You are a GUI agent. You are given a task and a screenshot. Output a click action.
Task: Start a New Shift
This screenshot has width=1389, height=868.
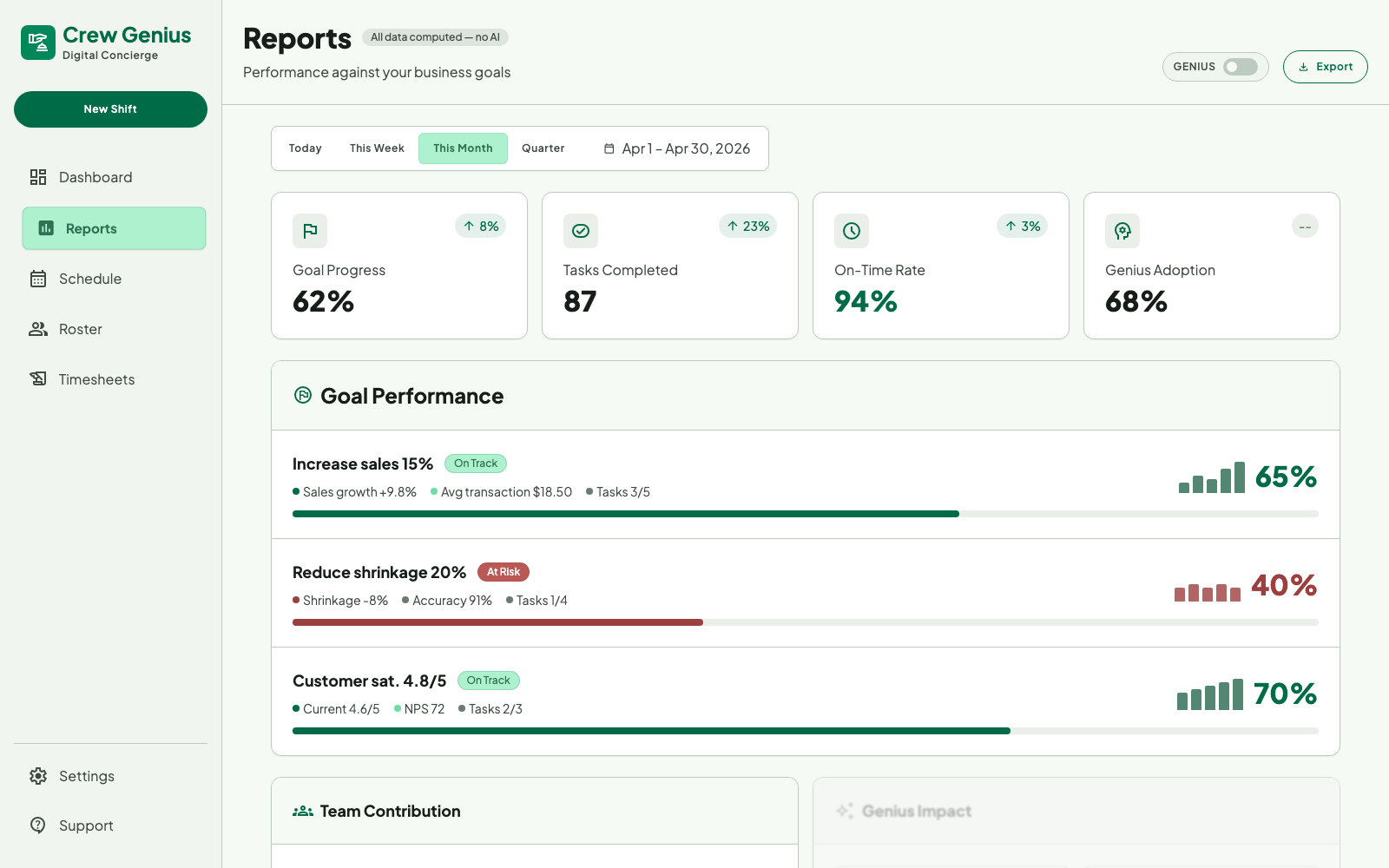click(110, 109)
